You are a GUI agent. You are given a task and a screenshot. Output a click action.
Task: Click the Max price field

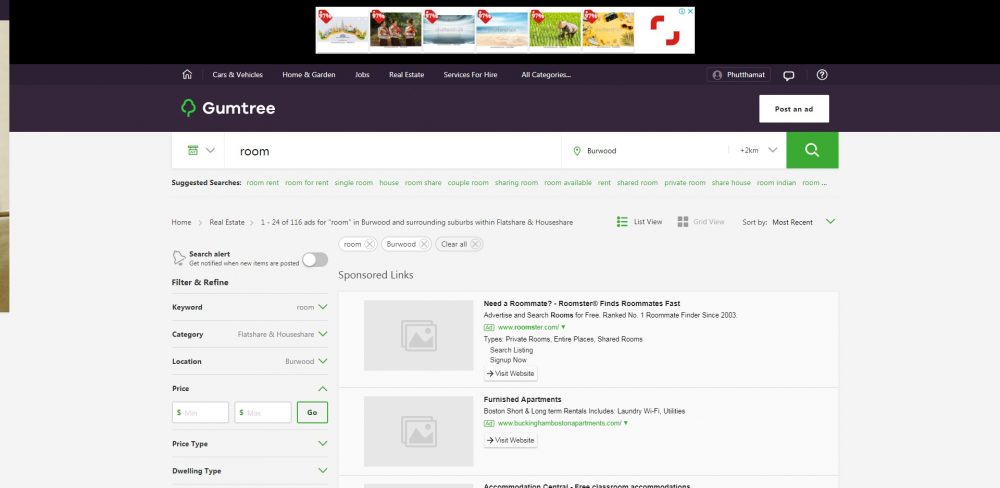click(263, 412)
